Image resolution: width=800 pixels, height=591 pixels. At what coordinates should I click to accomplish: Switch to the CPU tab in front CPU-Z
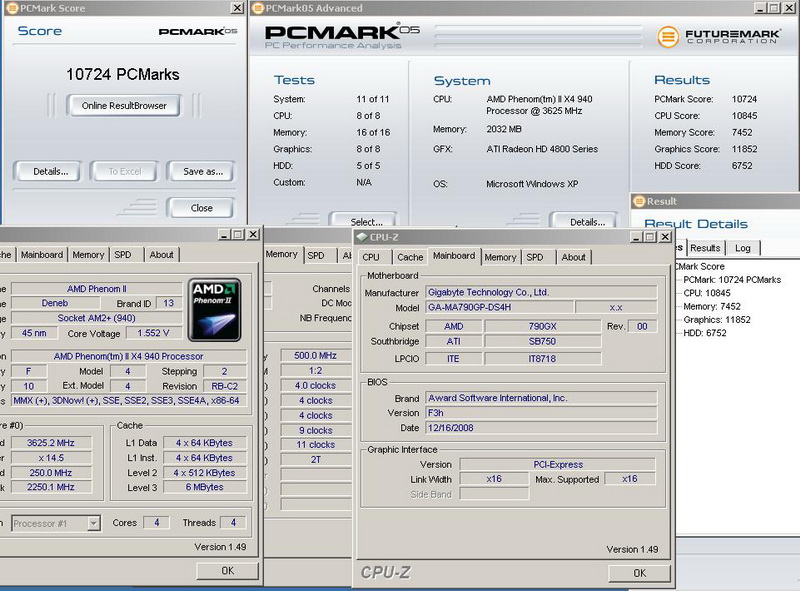[371, 257]
